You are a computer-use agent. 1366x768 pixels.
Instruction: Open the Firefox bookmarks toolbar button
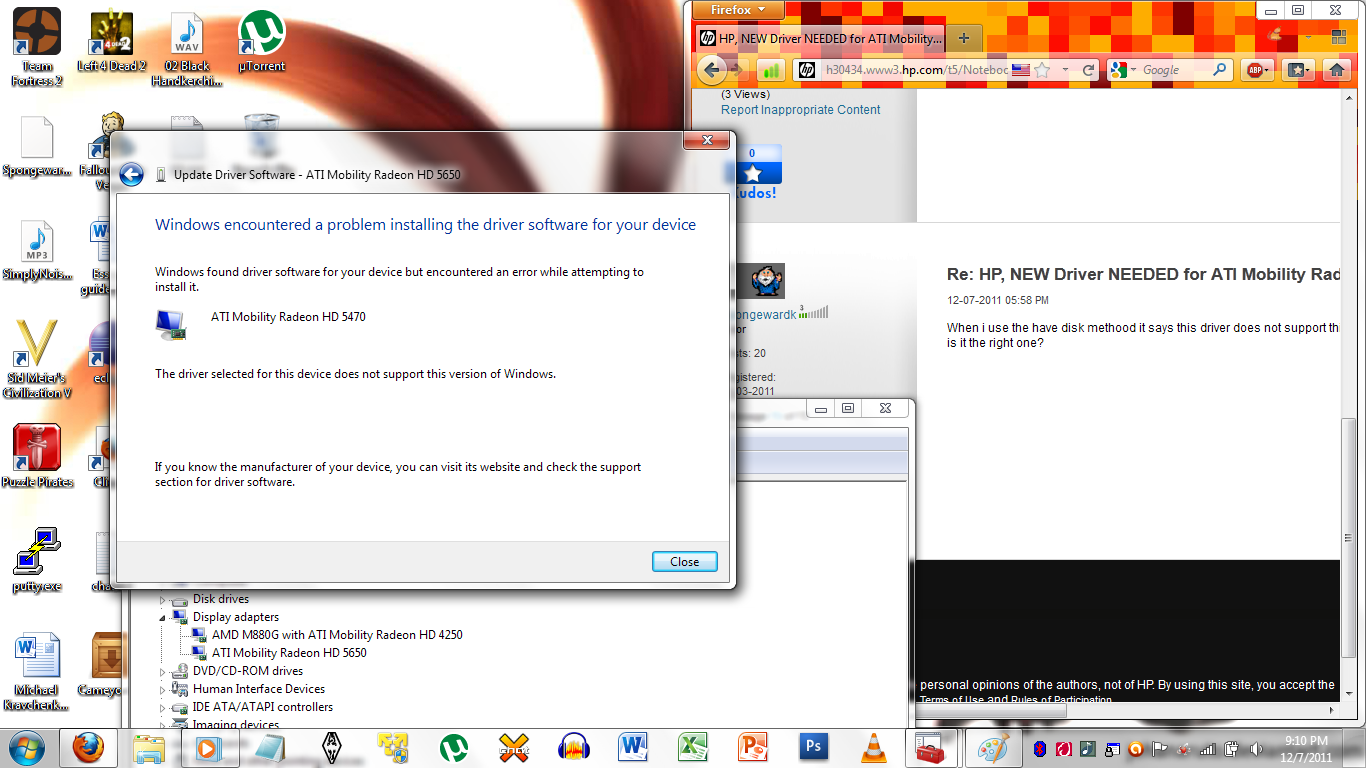[x=1298, y=70]
